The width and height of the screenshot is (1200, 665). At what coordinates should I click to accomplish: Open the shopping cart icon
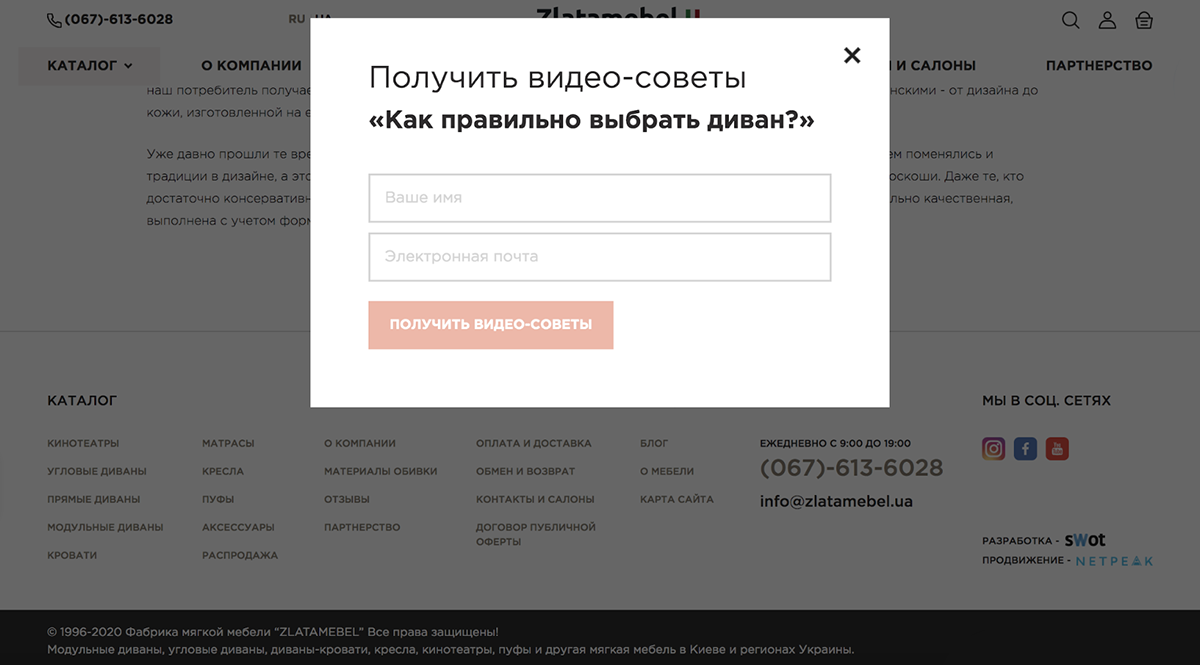point(1144,20)
